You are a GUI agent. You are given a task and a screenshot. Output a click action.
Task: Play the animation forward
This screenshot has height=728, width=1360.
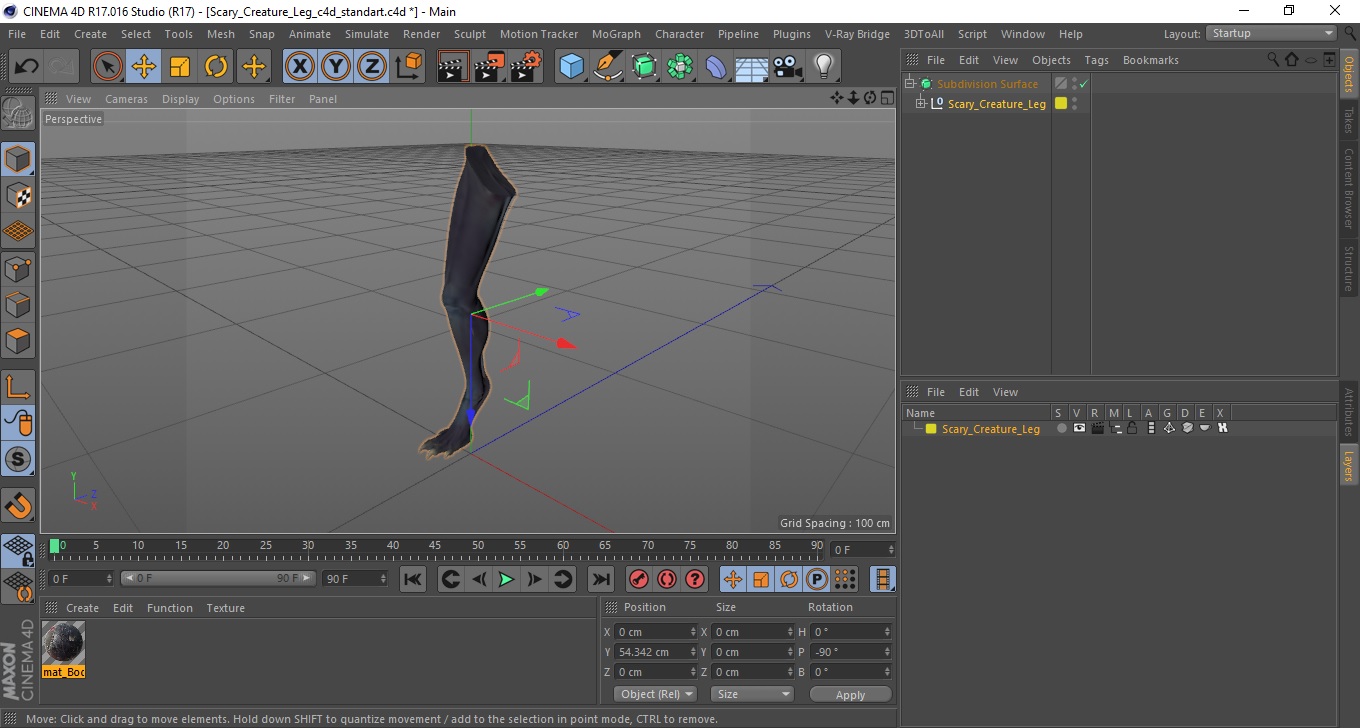tap(507, 579)
